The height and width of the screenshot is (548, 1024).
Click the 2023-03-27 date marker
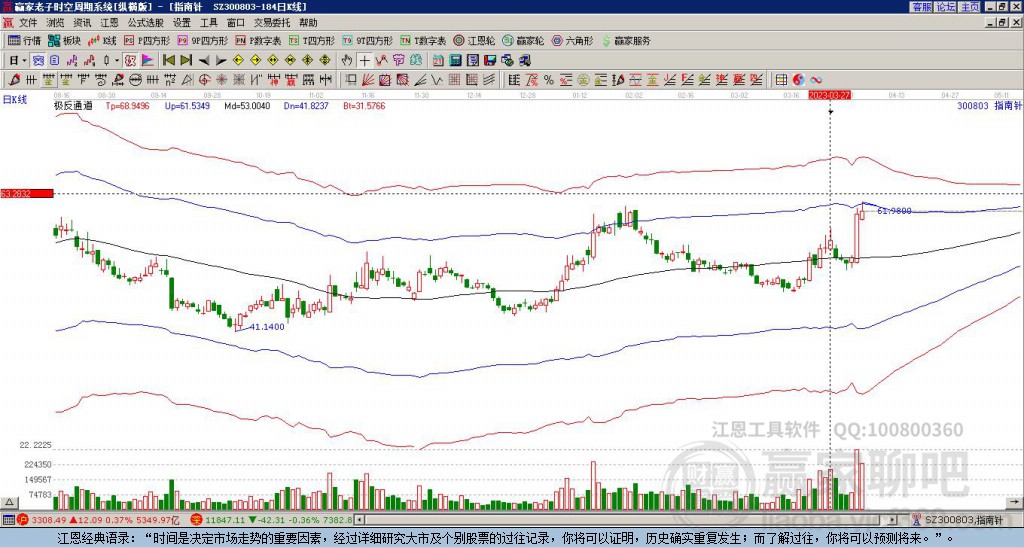(x=829, y=95)
